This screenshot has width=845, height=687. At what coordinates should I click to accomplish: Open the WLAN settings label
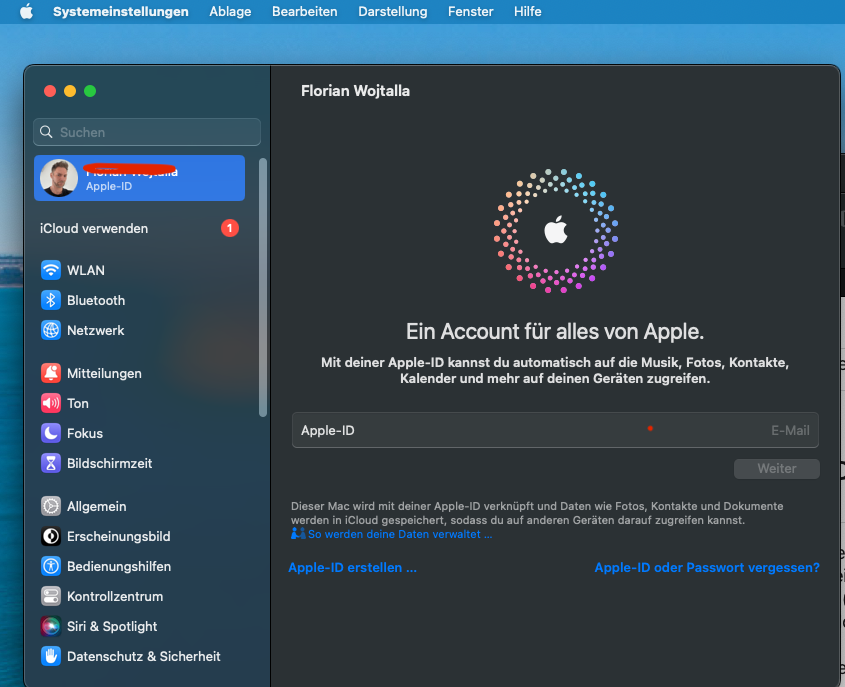pyautogui.click(x=86, y=270)
